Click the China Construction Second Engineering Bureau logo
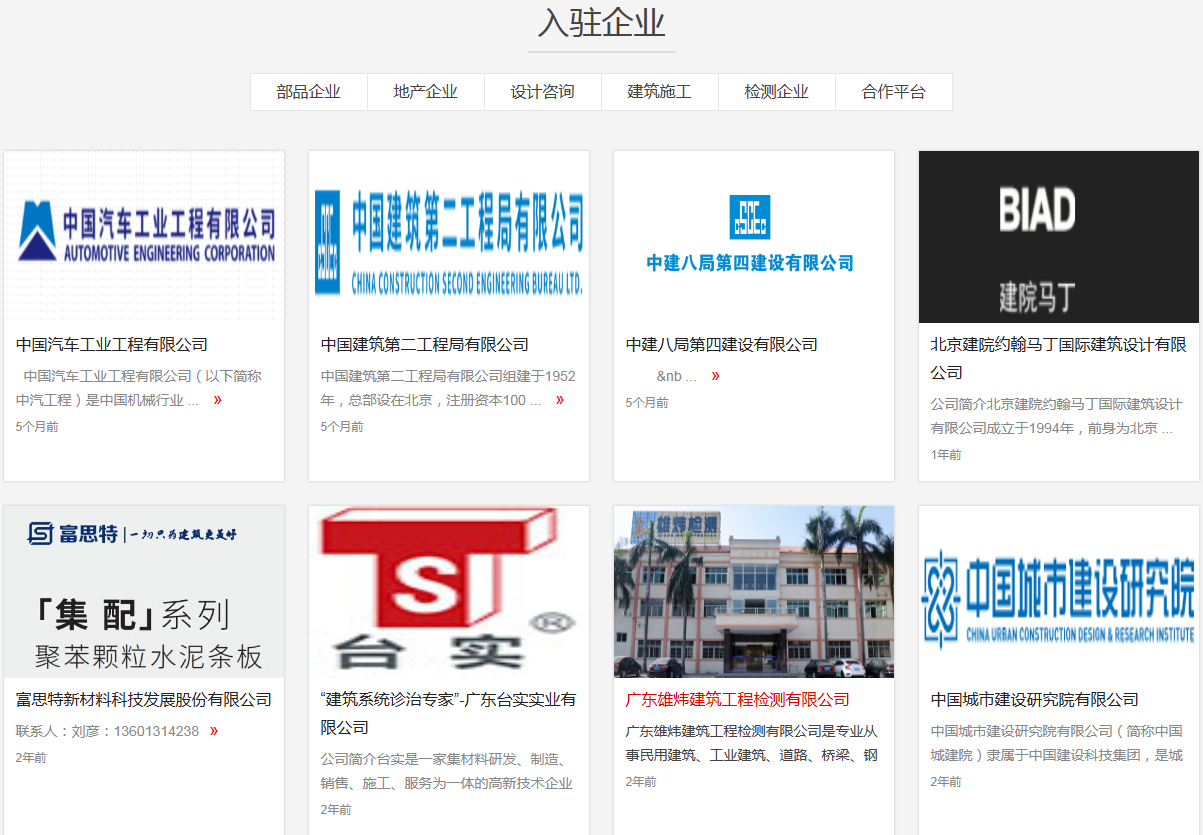 coord(449,237)
